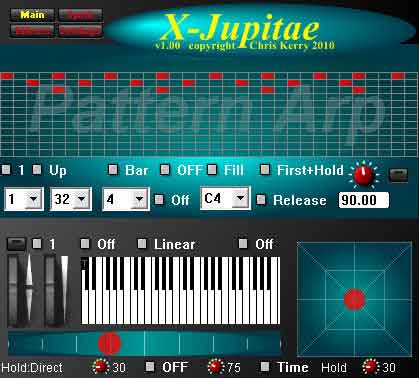Click the knob showing 75

click(216, 367)
